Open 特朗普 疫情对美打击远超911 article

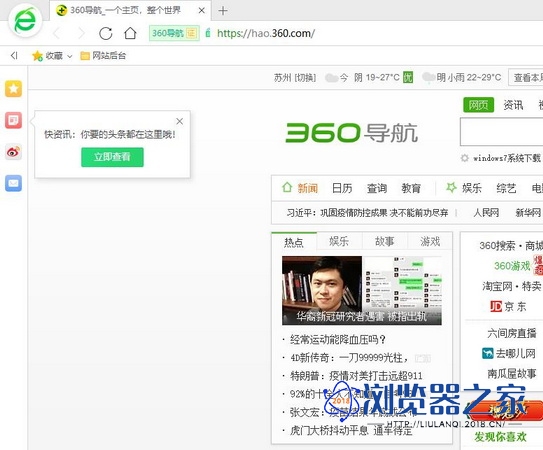[356, 376]
